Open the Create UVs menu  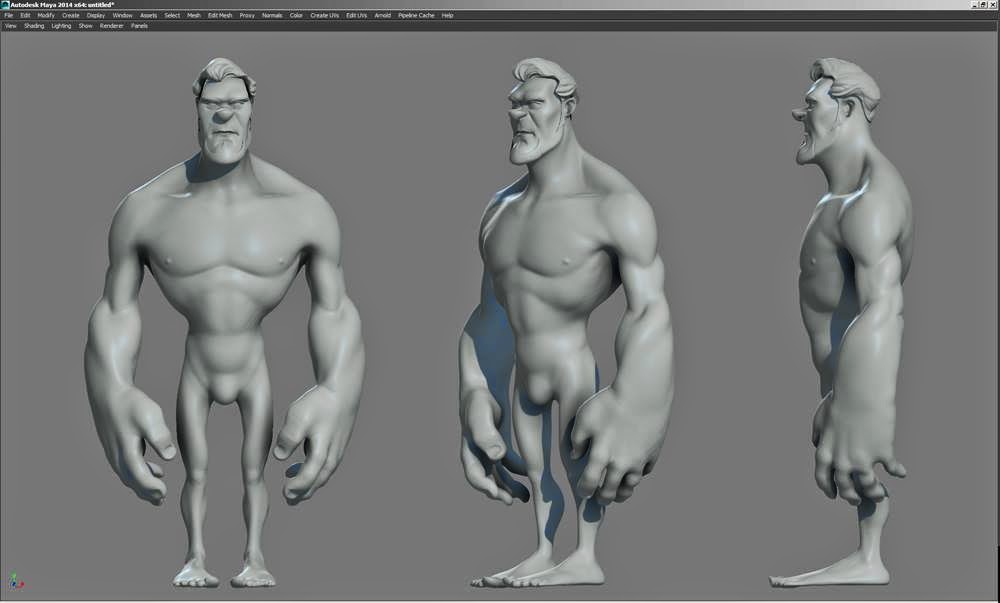[325, 15]
